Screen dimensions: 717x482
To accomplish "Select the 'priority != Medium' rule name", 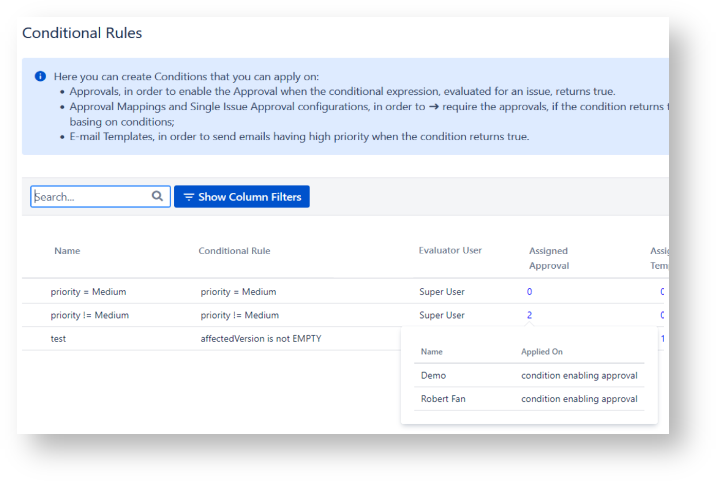I will pos(90,315).
